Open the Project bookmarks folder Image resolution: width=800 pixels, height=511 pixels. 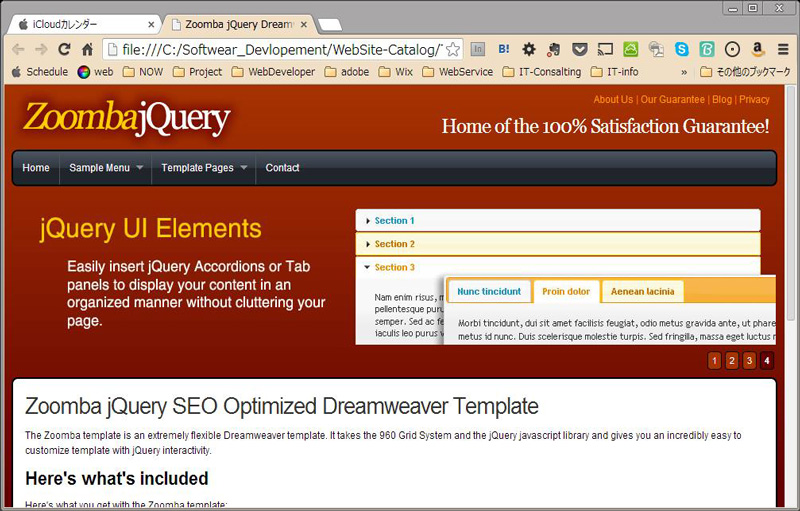coord(197,72)
